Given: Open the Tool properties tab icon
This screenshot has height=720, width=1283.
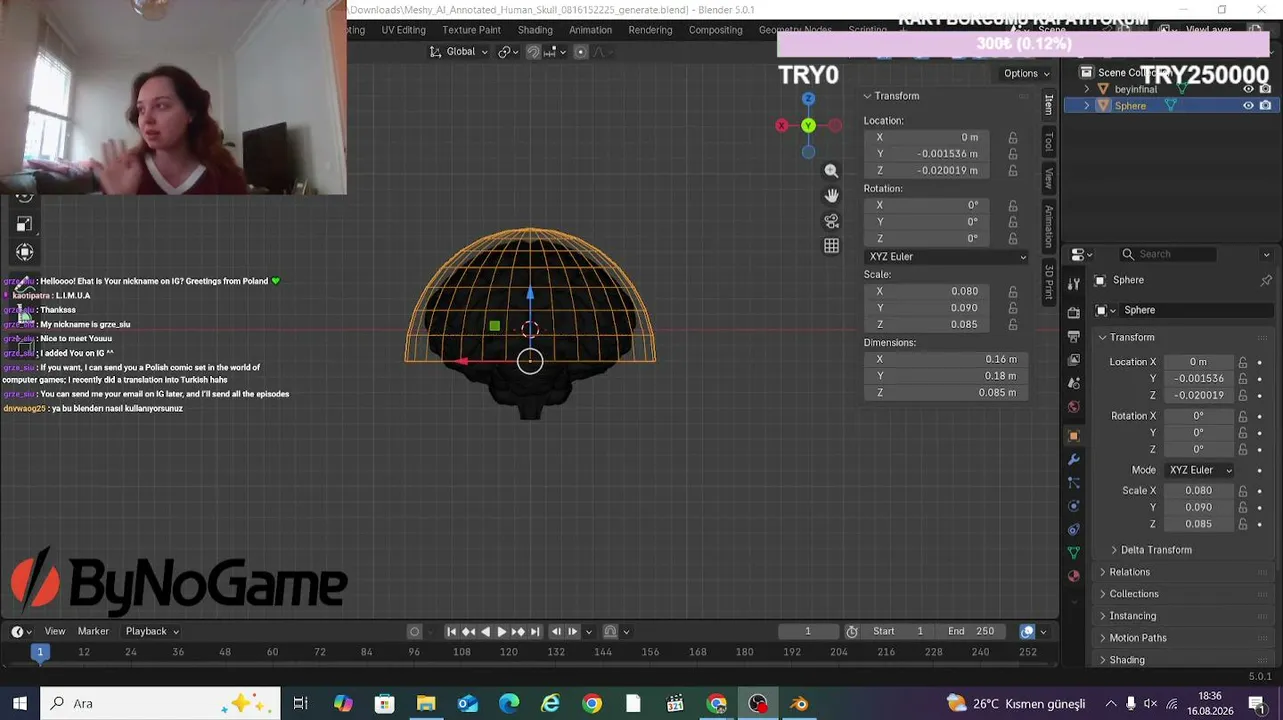Looking at the screenshot, I should (x=1074, y=284).
